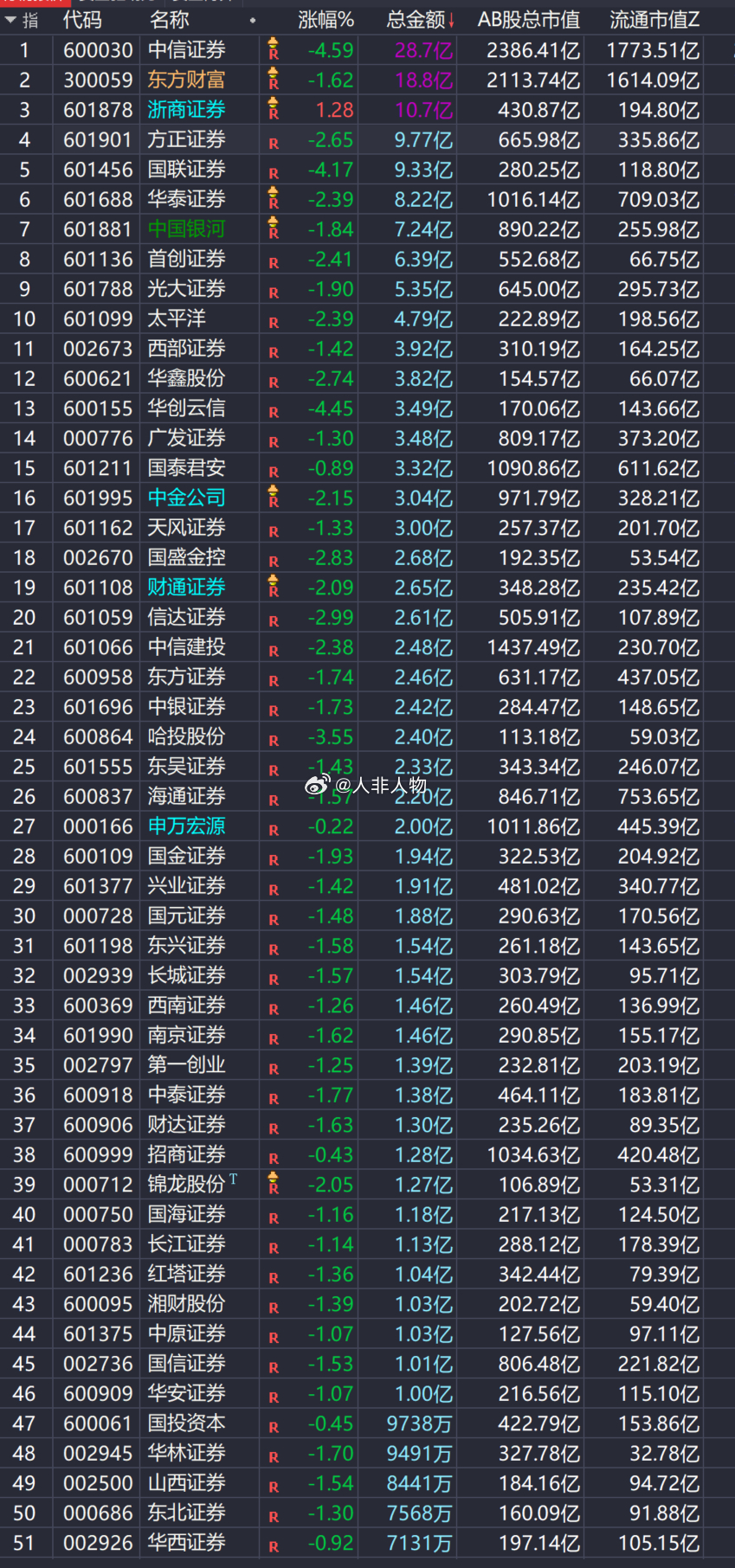Click the R icon next to 华西证券

pyautogui.click(x=274, y=1546)
